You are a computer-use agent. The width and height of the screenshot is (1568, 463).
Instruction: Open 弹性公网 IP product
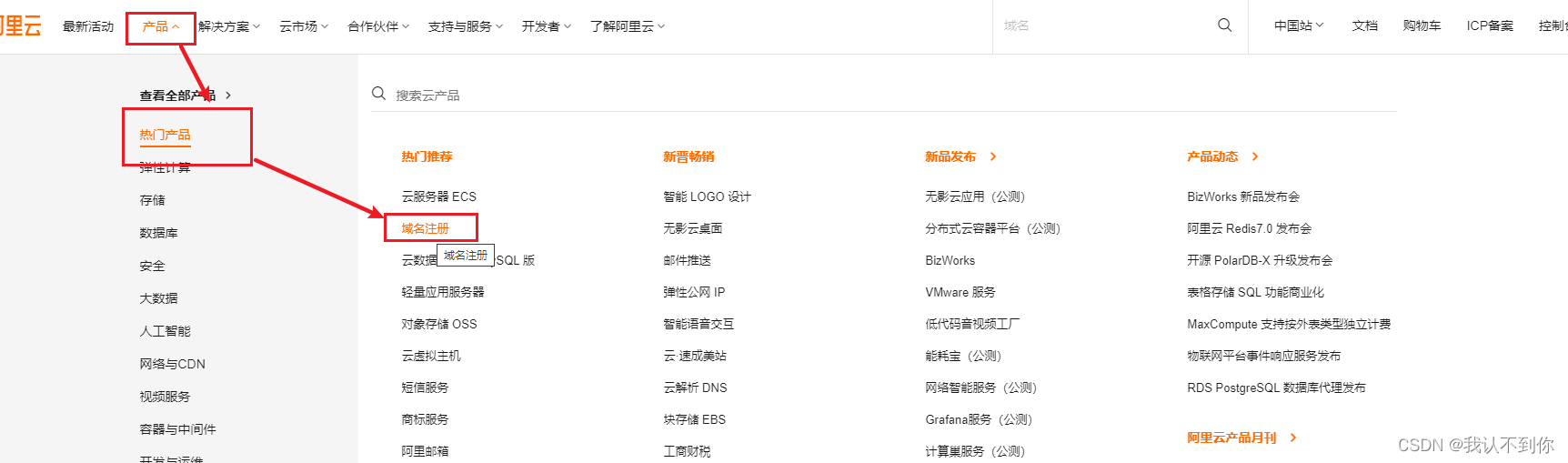click(x=694, y=292)
